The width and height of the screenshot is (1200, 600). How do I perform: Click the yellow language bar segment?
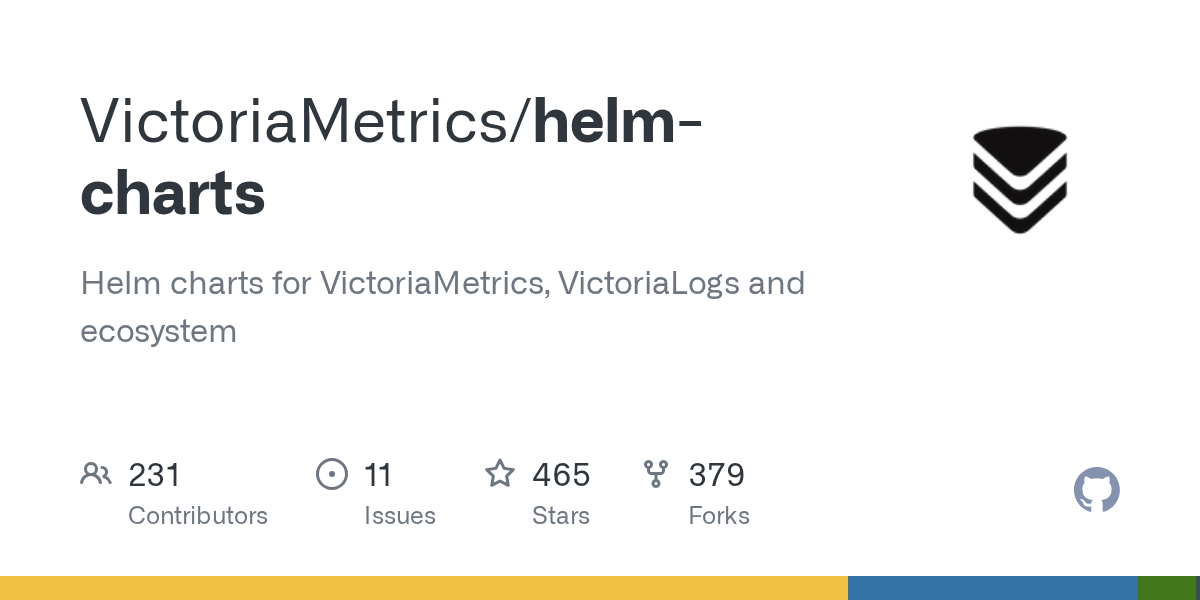click(x=424, y=588)
